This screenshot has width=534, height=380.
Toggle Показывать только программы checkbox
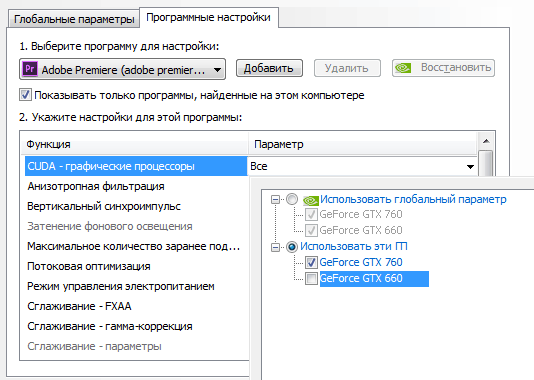26,95
